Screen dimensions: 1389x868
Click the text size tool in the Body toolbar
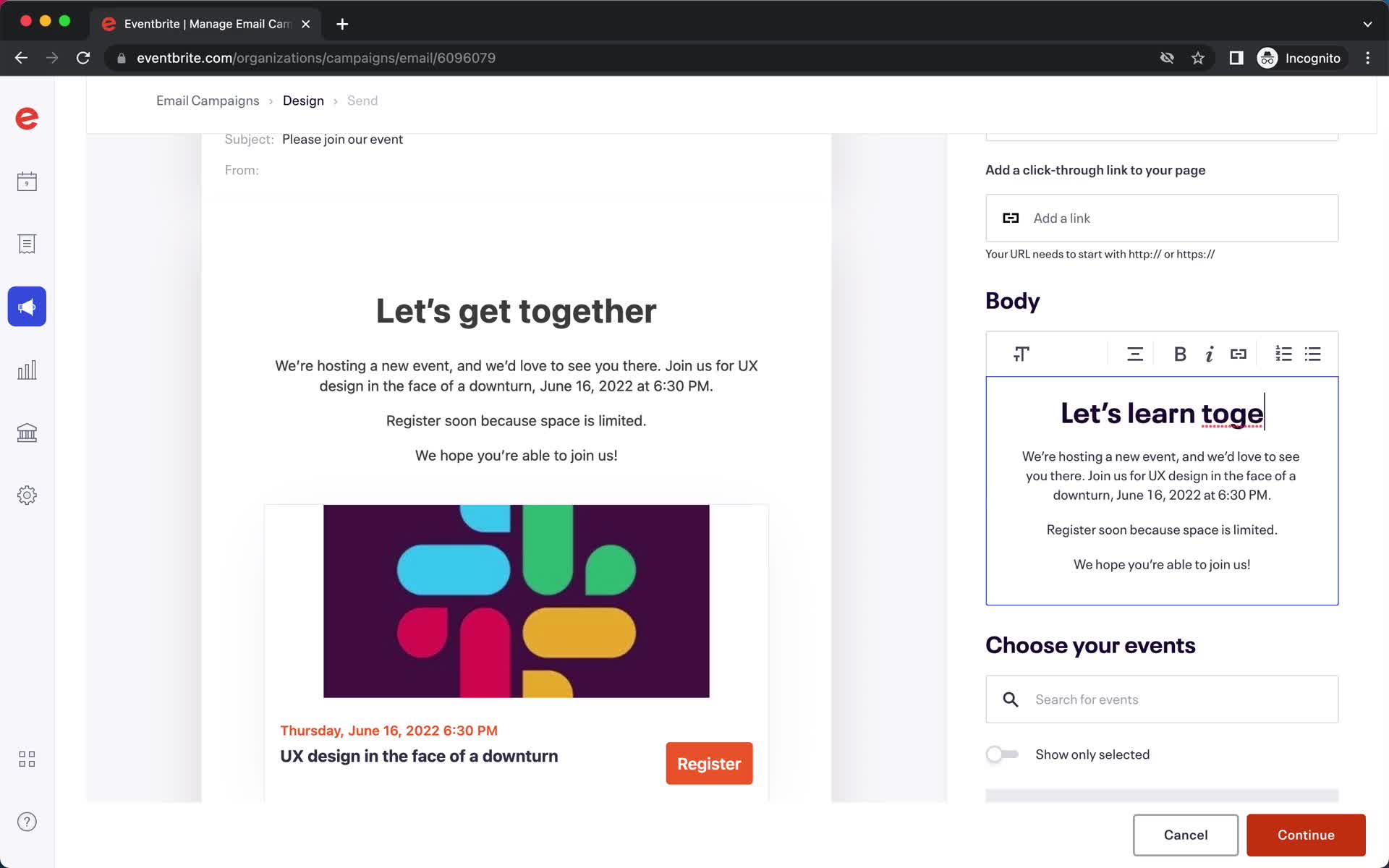click(x=1021, y=354)
